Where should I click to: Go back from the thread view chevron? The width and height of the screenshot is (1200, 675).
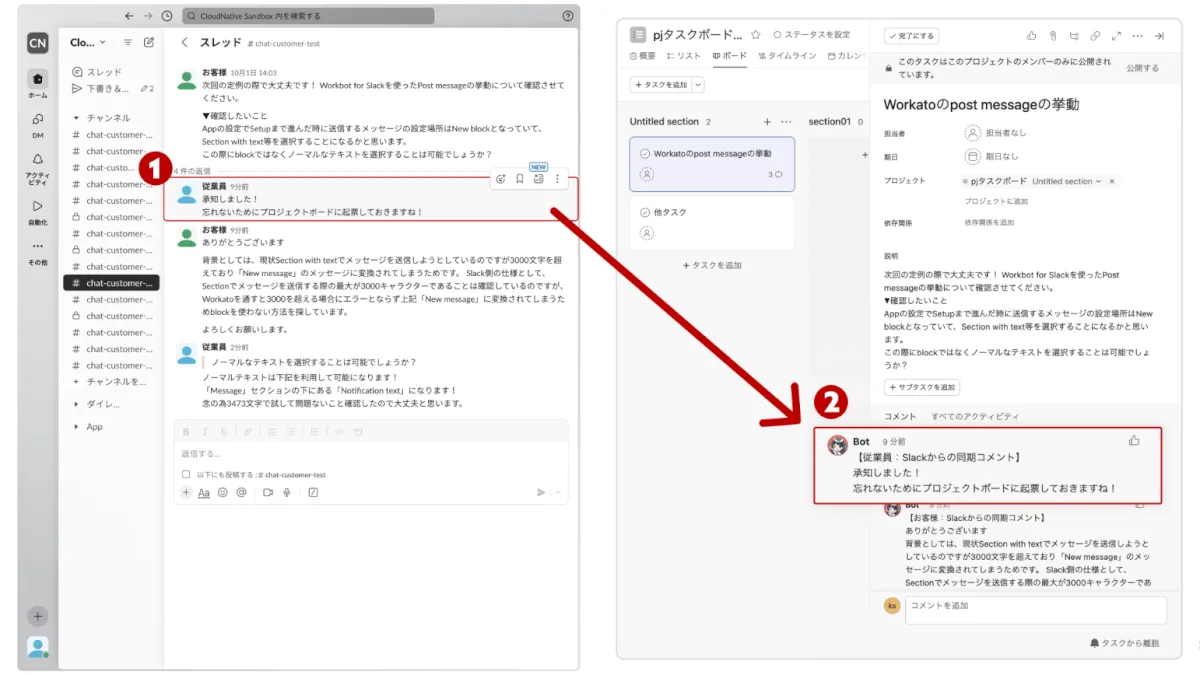[x=184, y=43]
